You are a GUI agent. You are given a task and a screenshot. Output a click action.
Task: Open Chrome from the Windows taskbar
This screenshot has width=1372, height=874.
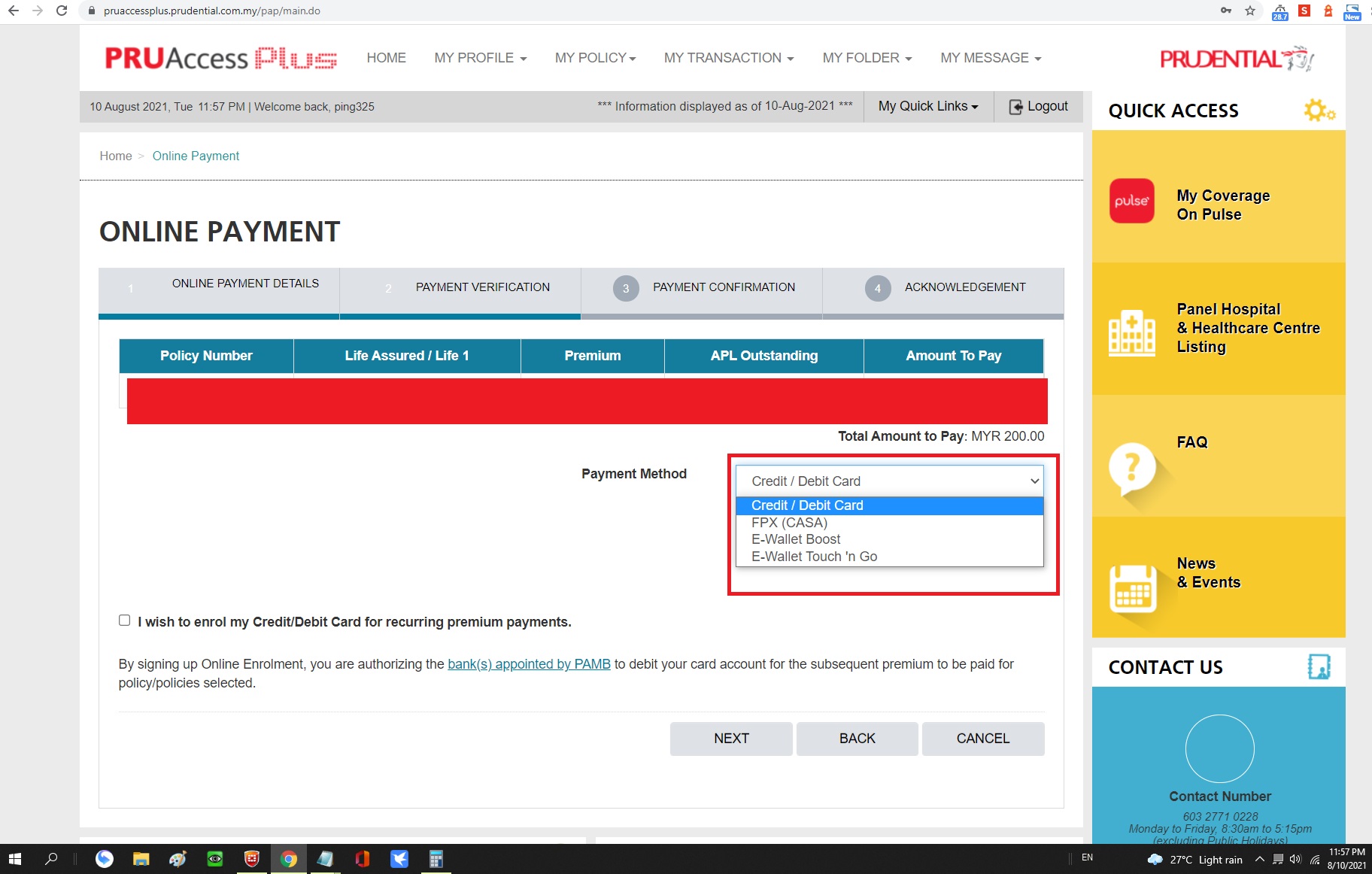(x=288, y=859)
